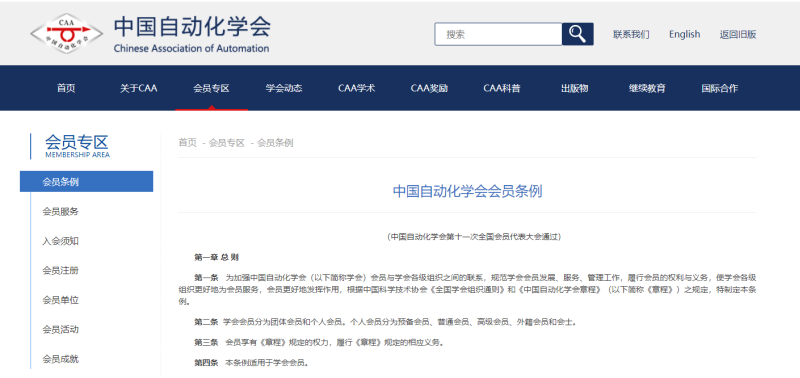Viewport: 800px width, 378px height.
Task: Open the 首页 navigation item
Action: [x=66, y=88]
